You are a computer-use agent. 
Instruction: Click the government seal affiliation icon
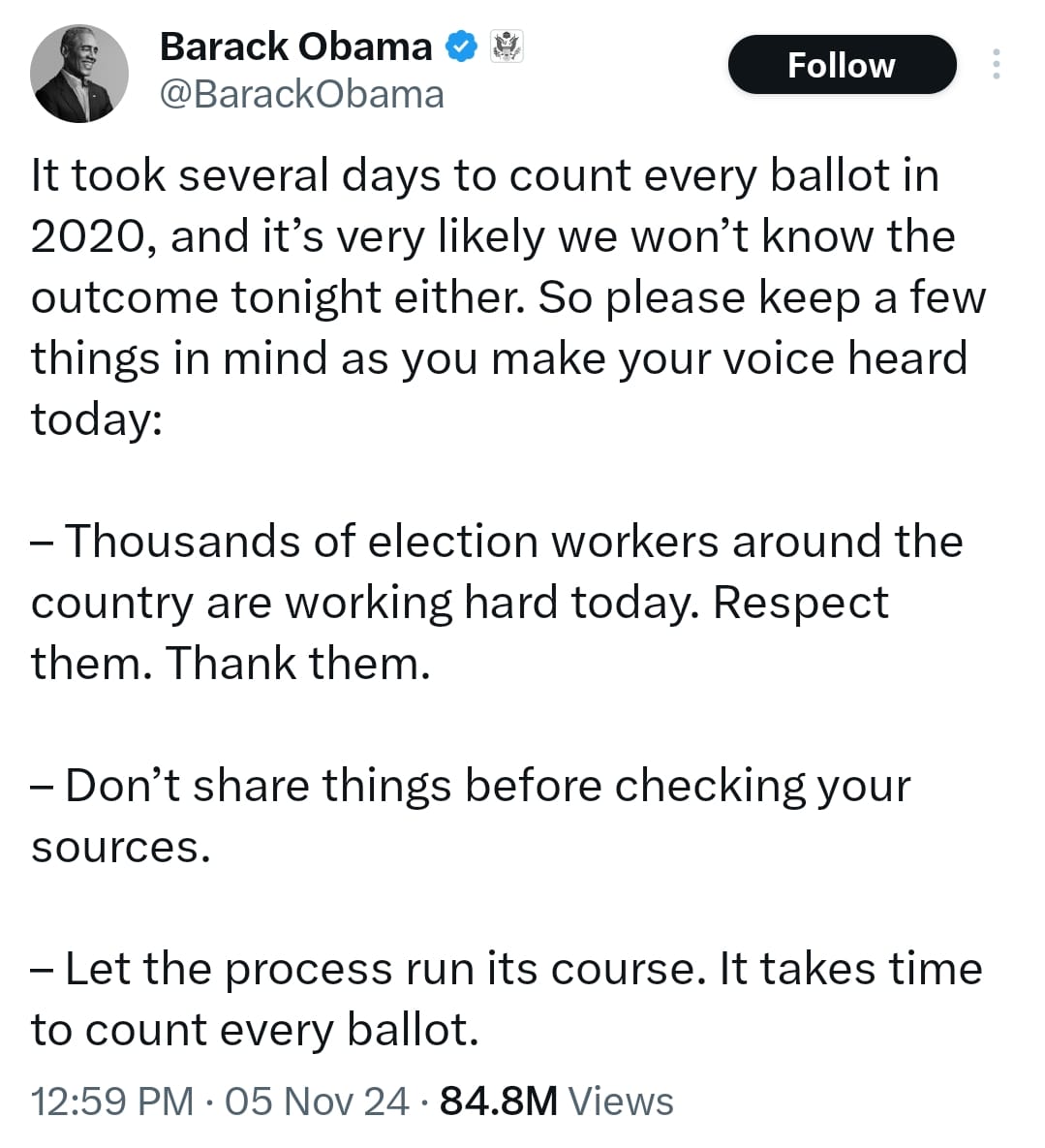[x=507, y=47]
